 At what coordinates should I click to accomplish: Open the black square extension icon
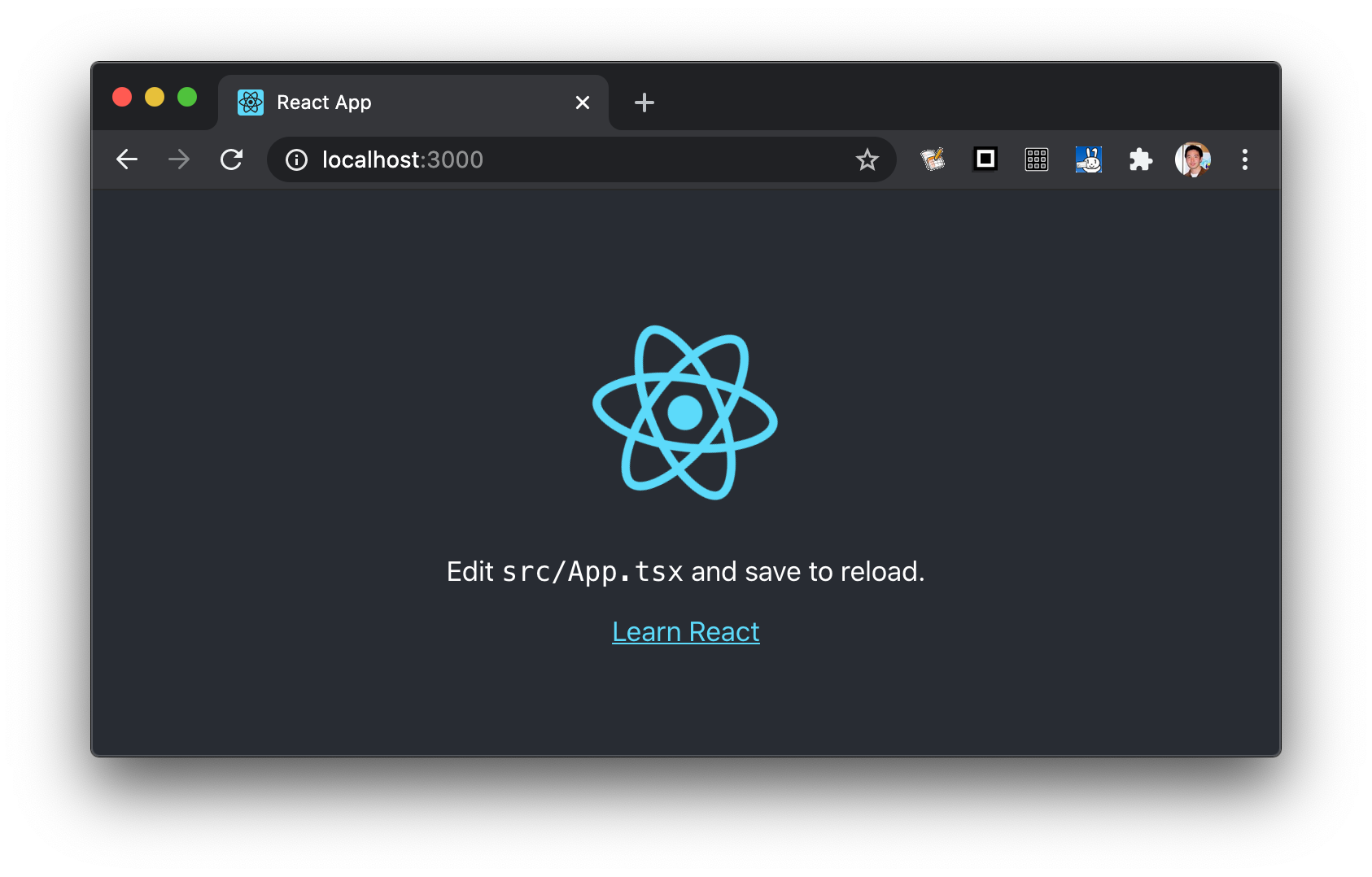[x=985, y=159]
